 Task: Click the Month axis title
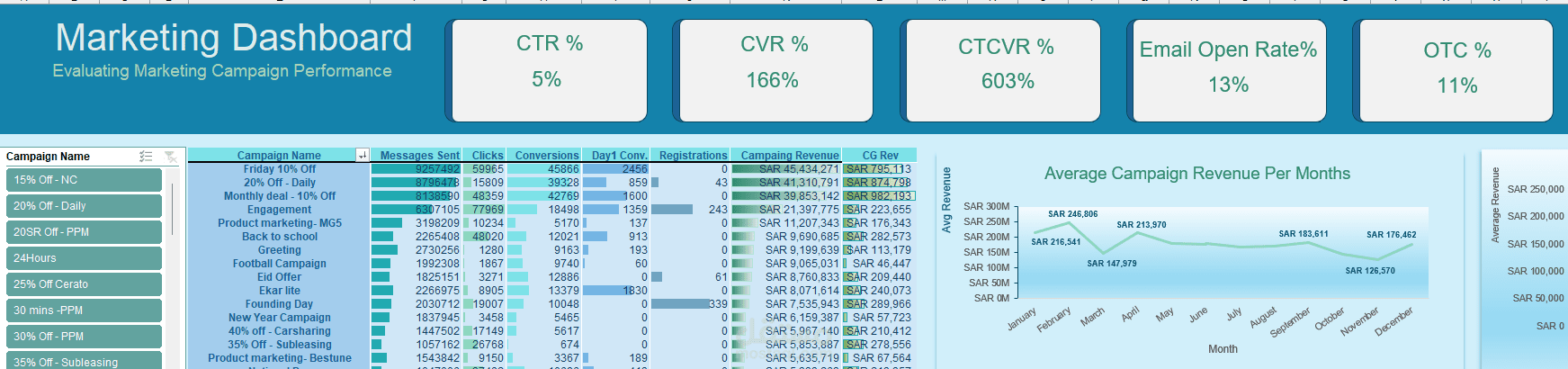point(1223,349)
